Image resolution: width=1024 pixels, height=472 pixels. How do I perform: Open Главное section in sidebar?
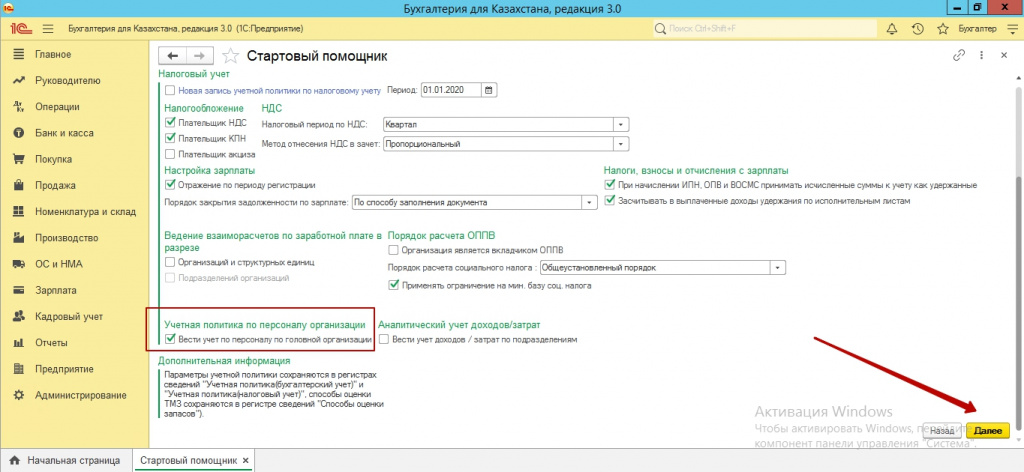(53, 54)
